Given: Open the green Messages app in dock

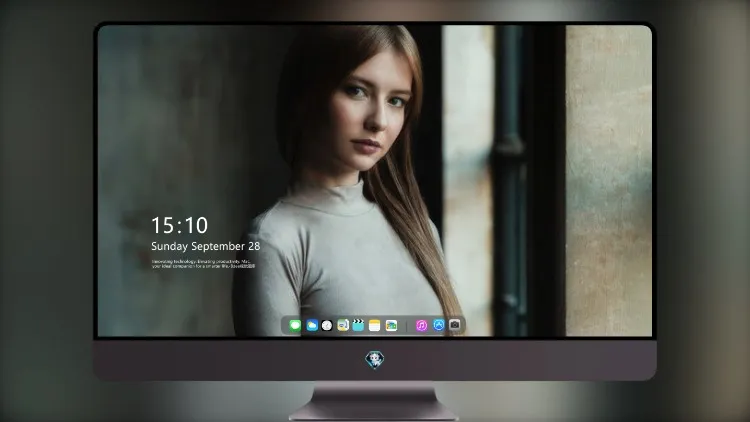Looking at the screenshot, I should click(x=295, y=325).
